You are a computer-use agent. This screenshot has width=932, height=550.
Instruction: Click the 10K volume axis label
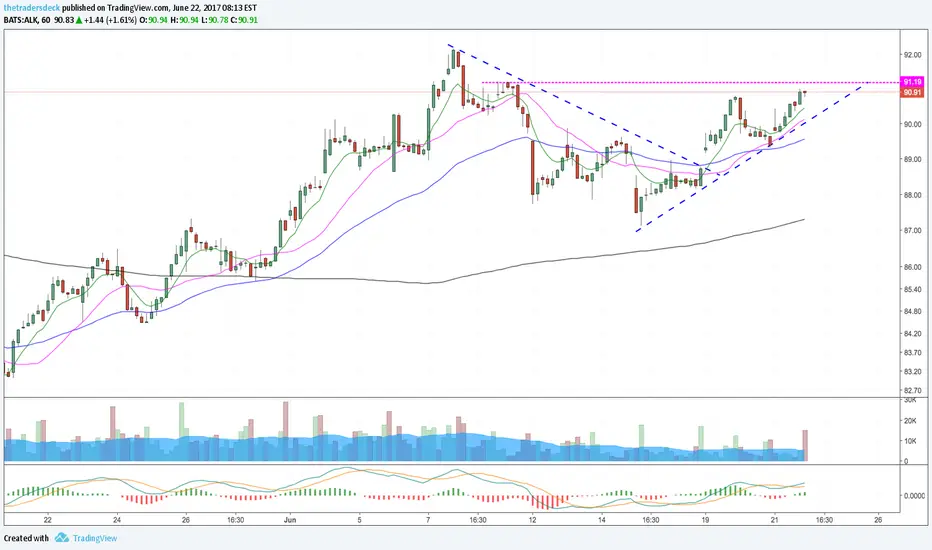(909, 441)
